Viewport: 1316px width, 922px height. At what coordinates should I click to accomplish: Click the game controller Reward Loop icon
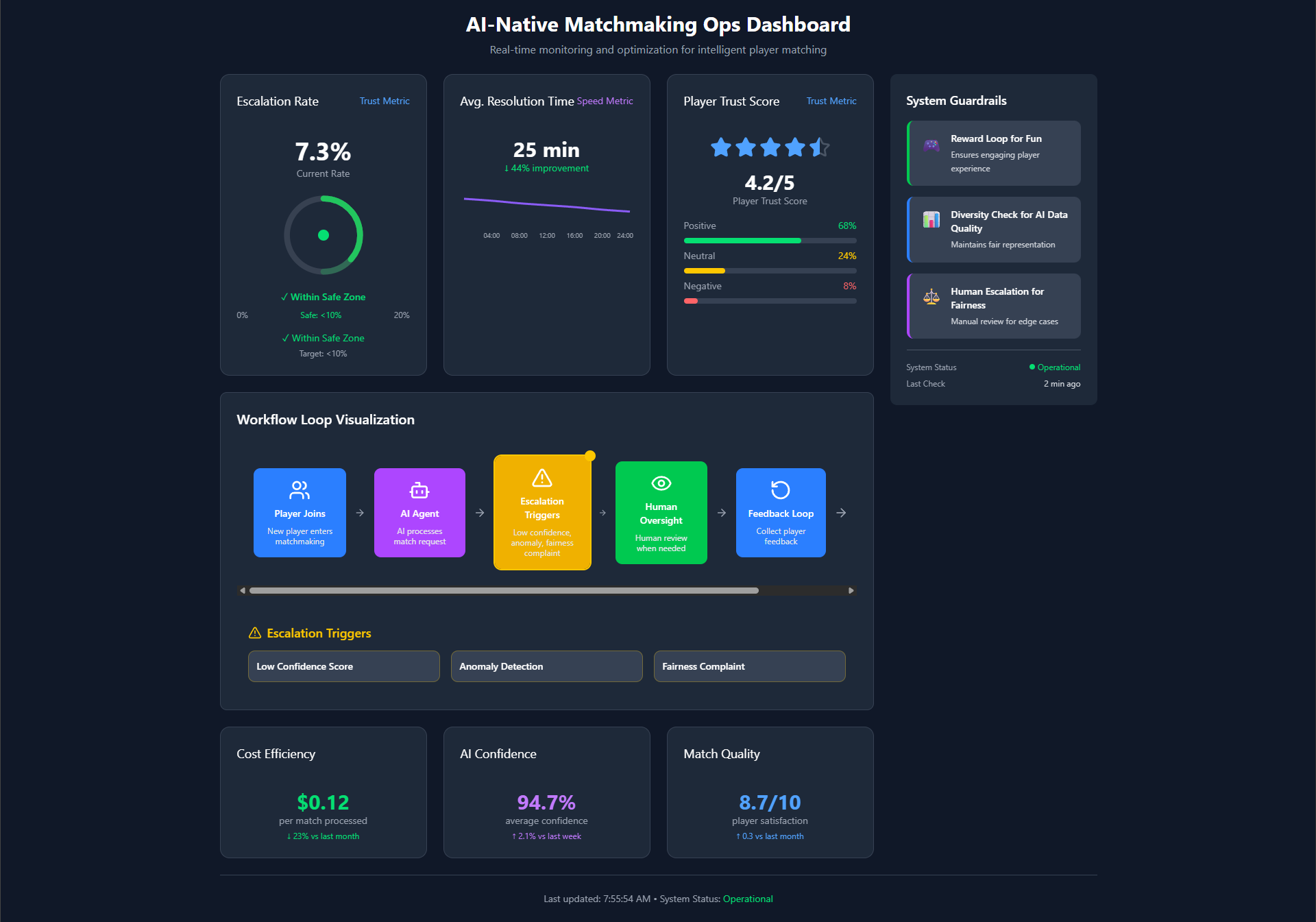pos(931,145)
